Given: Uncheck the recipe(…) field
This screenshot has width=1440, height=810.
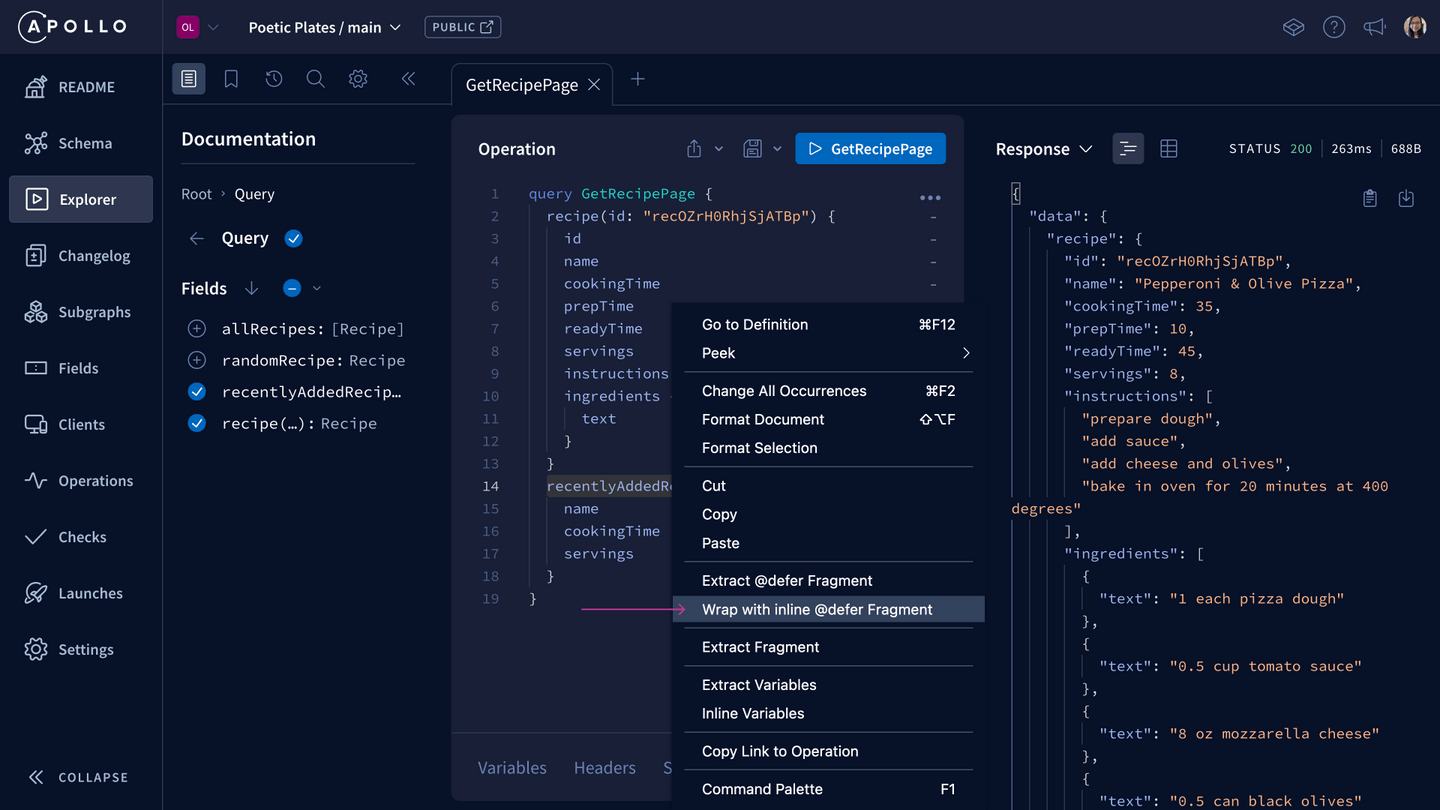Looking at the screenshot, I should (x=196, y=423).
